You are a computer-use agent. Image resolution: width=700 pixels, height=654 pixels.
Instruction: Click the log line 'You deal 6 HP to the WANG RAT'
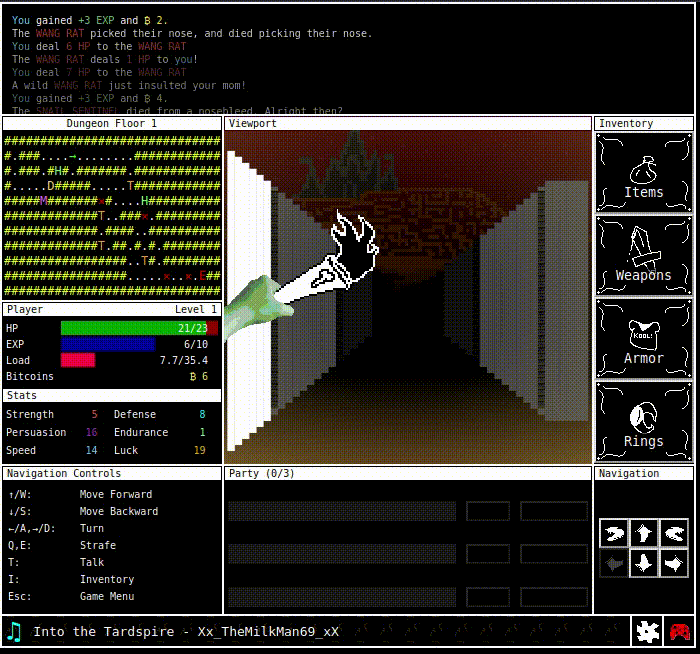tap(99, 46)
